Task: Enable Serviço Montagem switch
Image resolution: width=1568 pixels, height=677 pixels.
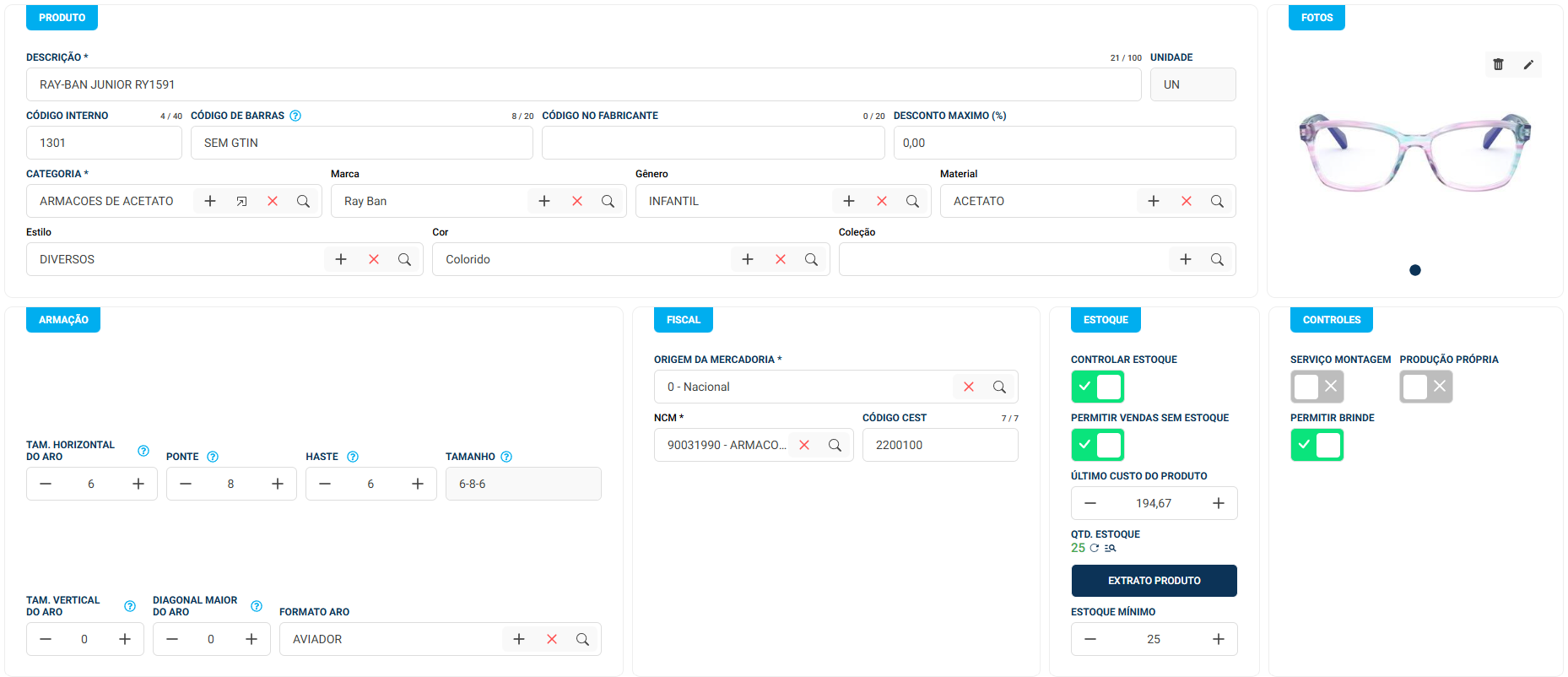Action: pos(1317,387)
